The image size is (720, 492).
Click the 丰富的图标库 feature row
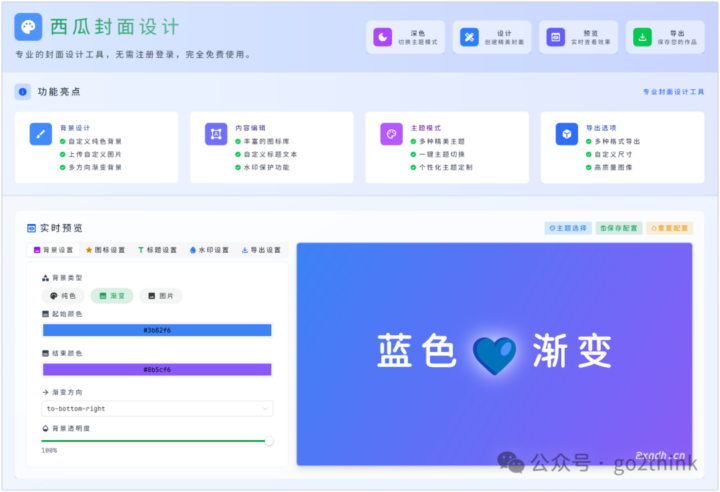coord(262,141)
